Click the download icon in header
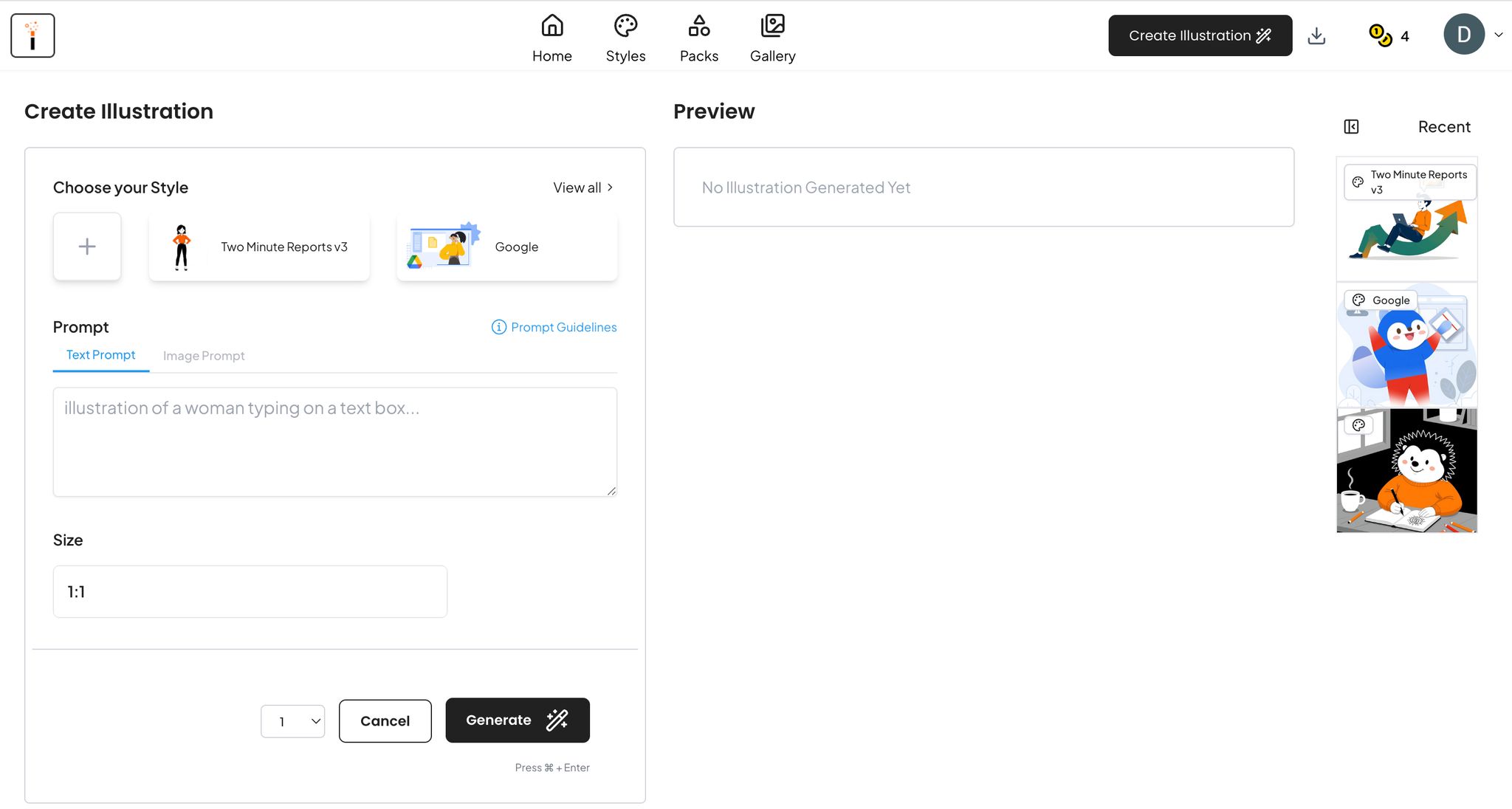The width and height of the screenshot is (1512, 809). [x=1316, y=35]
